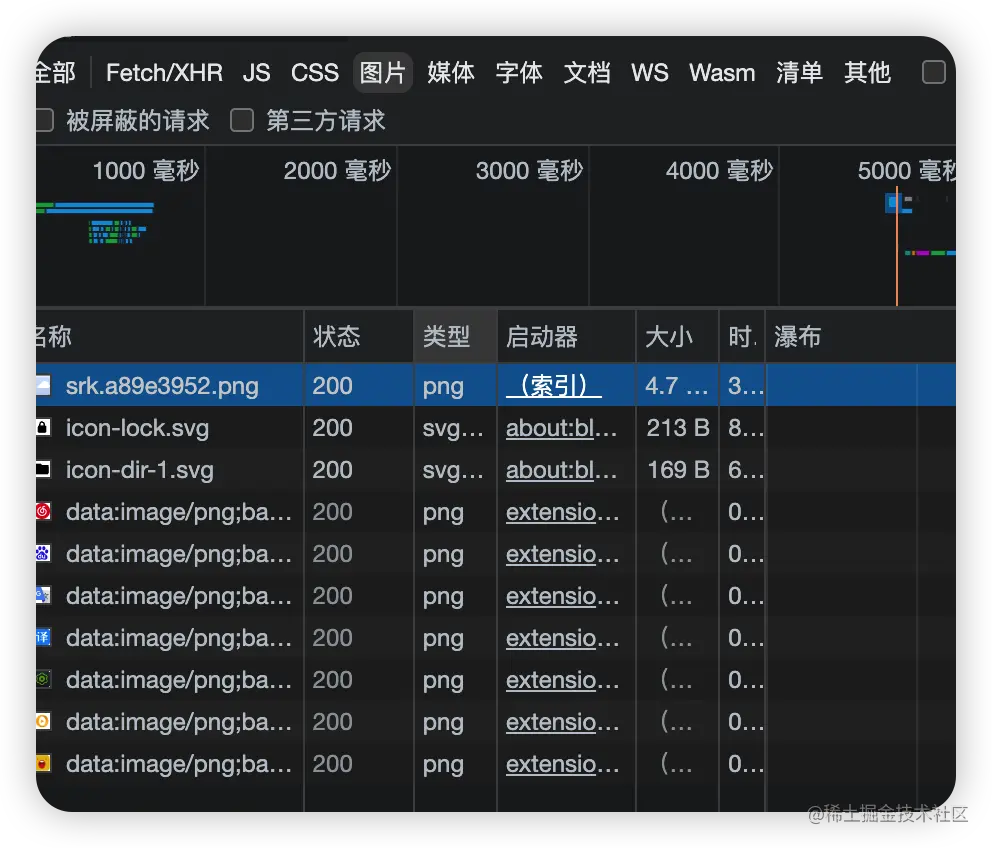The width and height of the screenshot is (992, 848).
Task: Select the WS filter tab
Action: click(650, 73)
